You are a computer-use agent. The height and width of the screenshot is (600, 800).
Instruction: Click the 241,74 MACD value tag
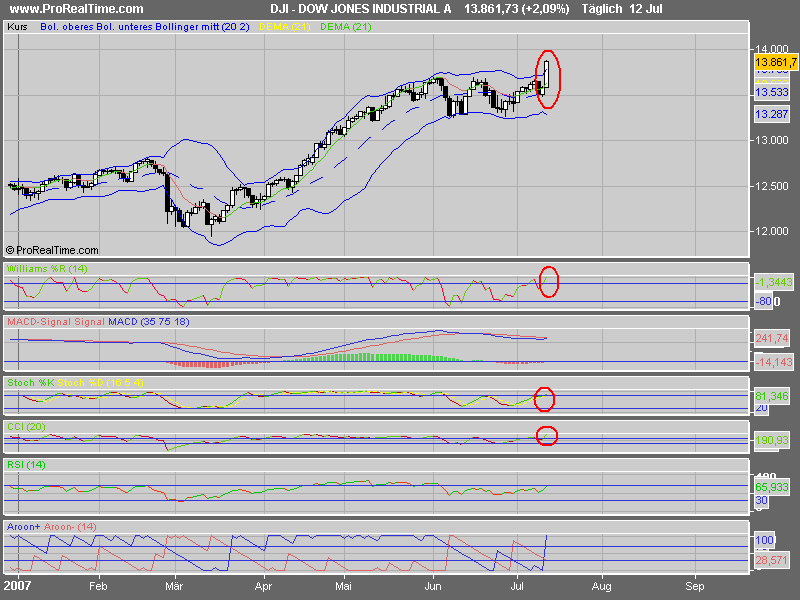click(772, 338)
